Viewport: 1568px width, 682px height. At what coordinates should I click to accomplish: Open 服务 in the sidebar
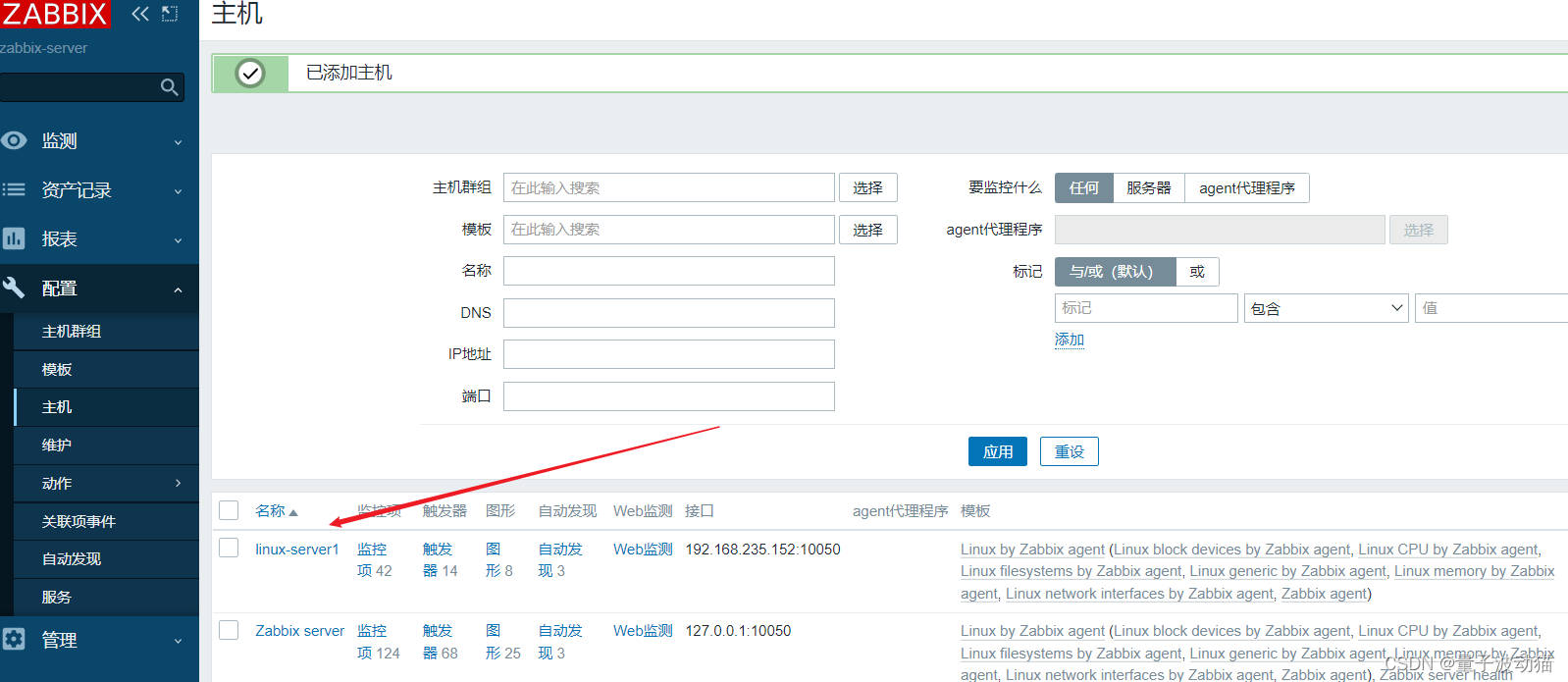point(57,597)
